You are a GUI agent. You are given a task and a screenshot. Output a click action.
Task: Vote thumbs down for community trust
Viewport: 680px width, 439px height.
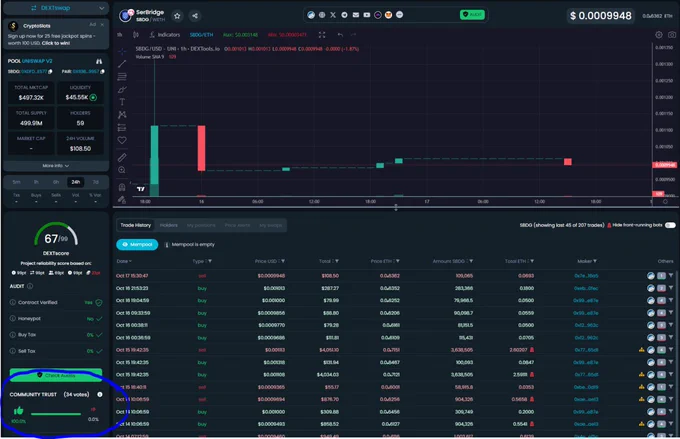pyautogui.click(x=93, y=410)
